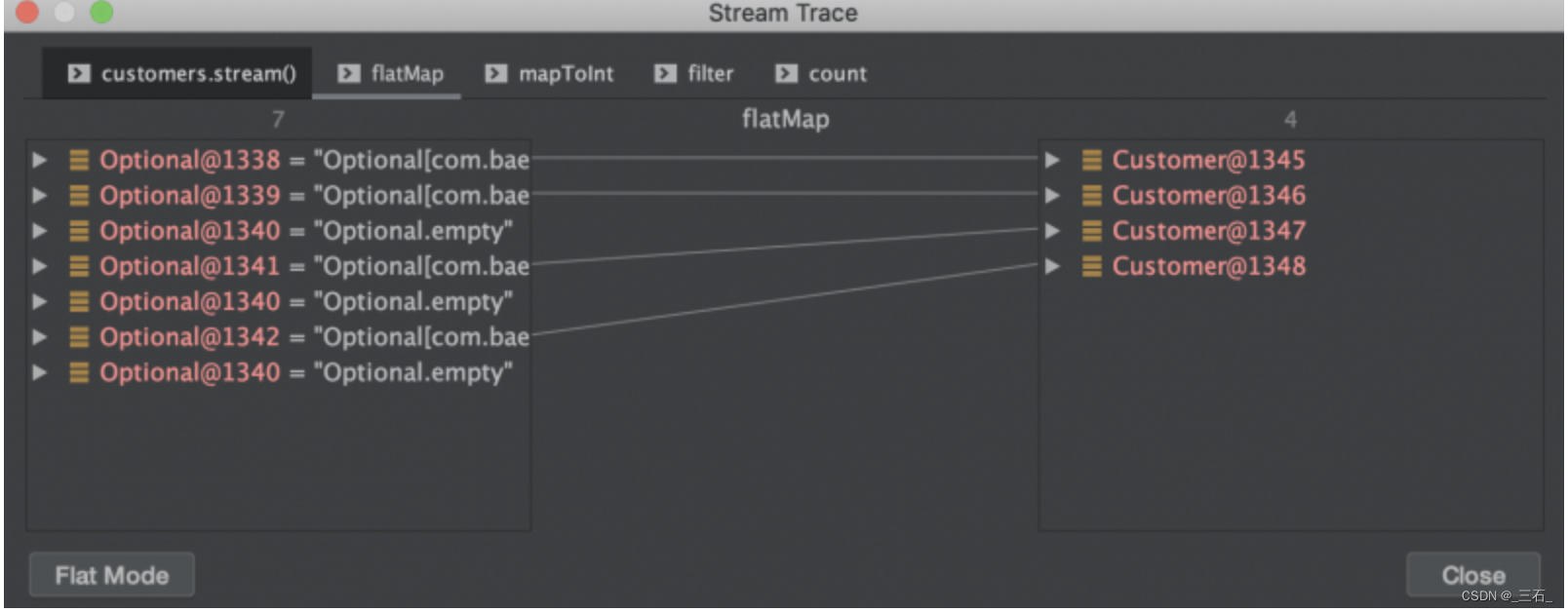Expand the Customer@1348 tree node arrow

(1052, 266)
